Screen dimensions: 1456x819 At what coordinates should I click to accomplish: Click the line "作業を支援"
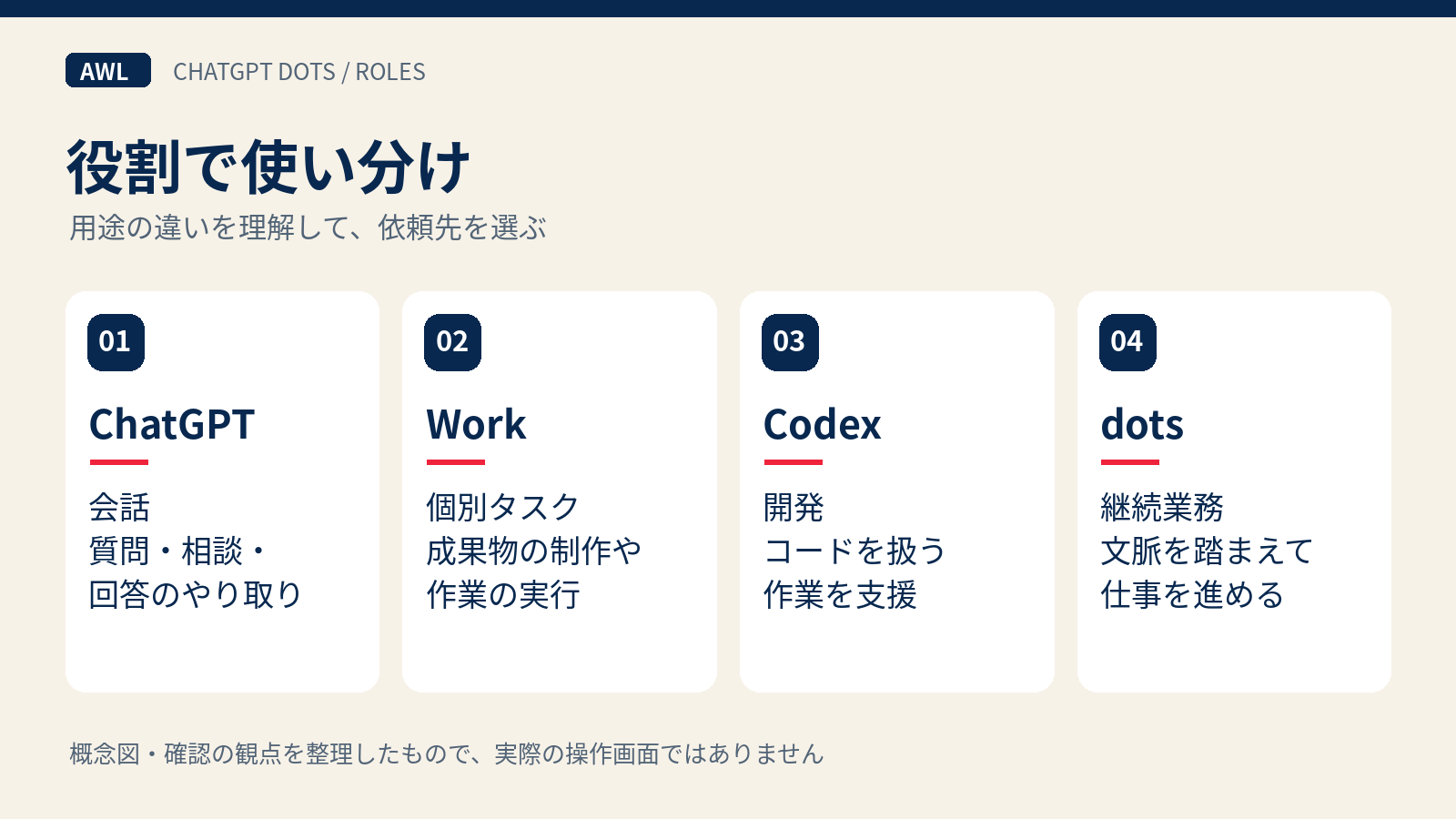840,595
